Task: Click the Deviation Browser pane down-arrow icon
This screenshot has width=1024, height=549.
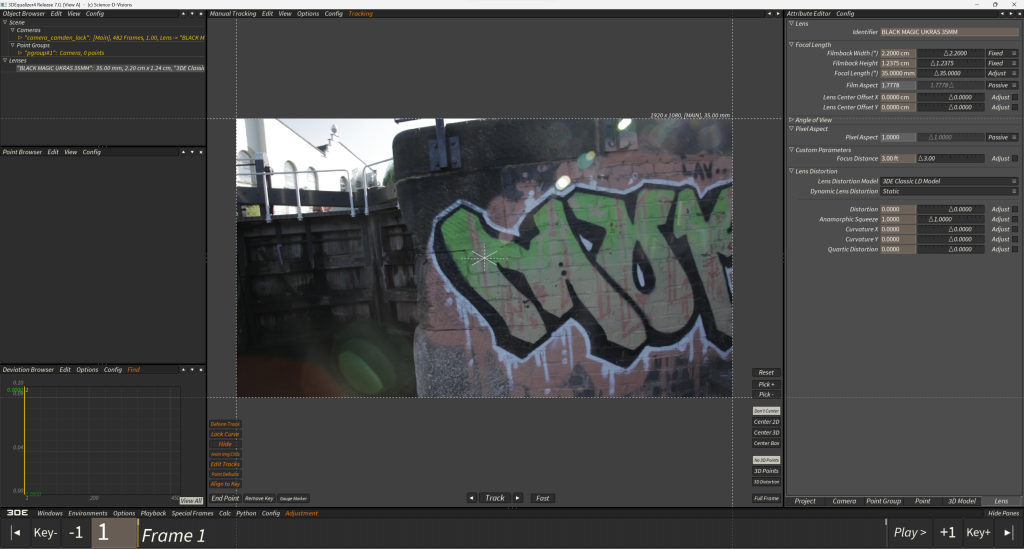Action: 192,369
